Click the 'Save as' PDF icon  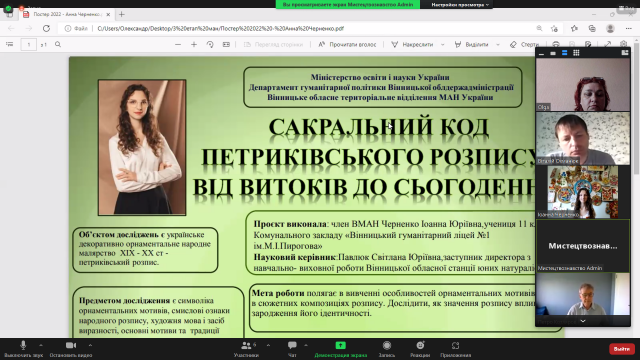[588, 44]
